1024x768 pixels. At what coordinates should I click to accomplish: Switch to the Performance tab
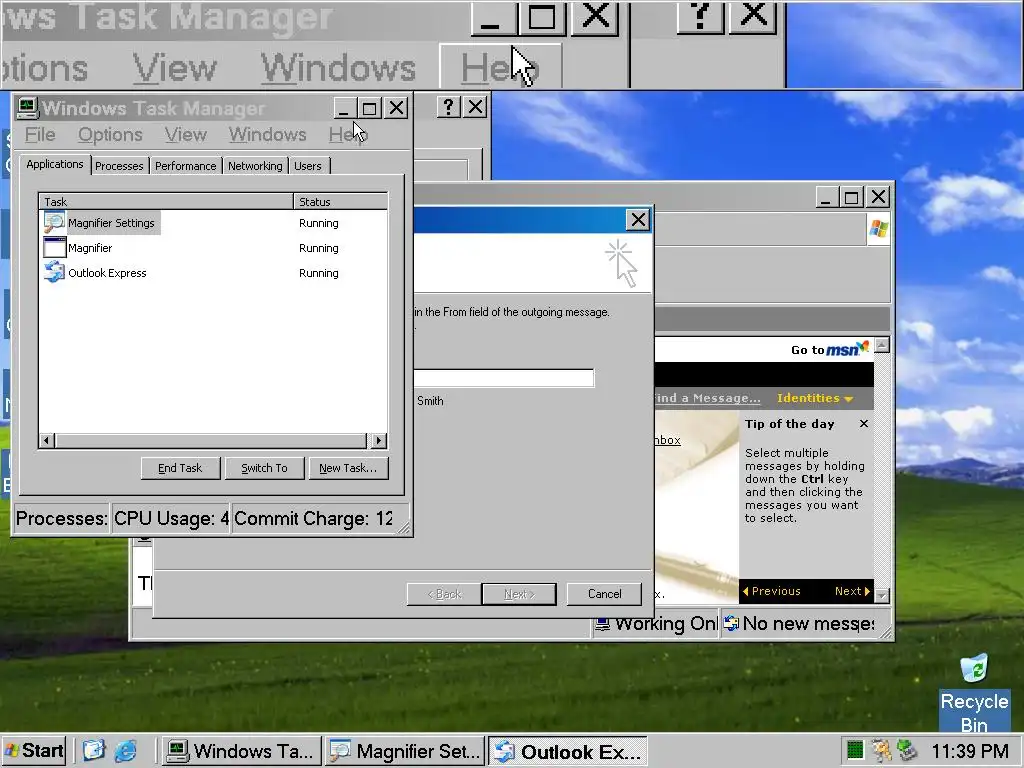click(x=185, y=166)
